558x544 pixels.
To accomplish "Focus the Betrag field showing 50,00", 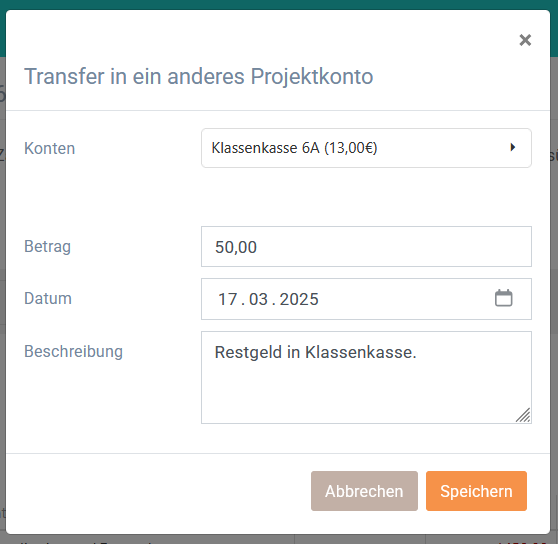I will [366, 247].
